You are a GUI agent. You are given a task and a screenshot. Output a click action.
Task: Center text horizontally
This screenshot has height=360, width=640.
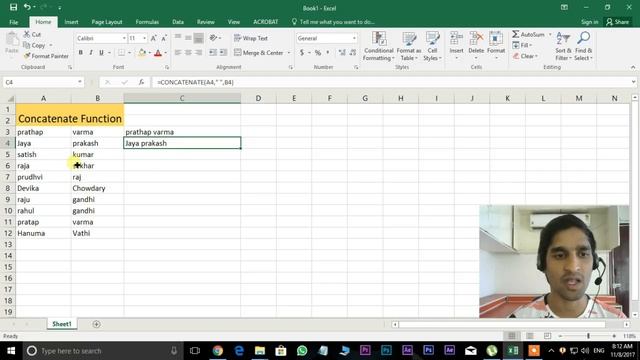[188, 53]
